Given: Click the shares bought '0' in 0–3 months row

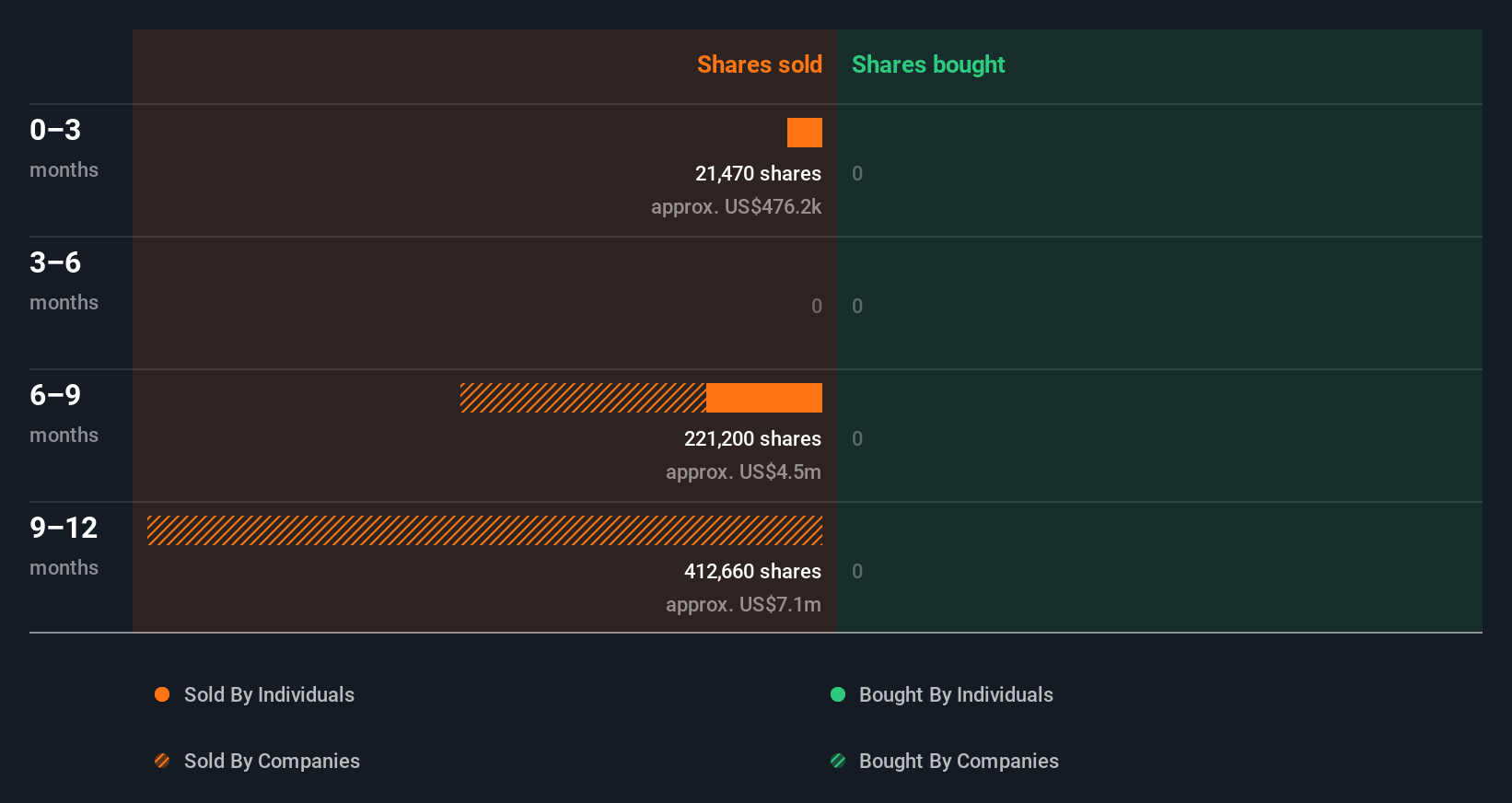Looking at the screenshot, I should 857,173.
